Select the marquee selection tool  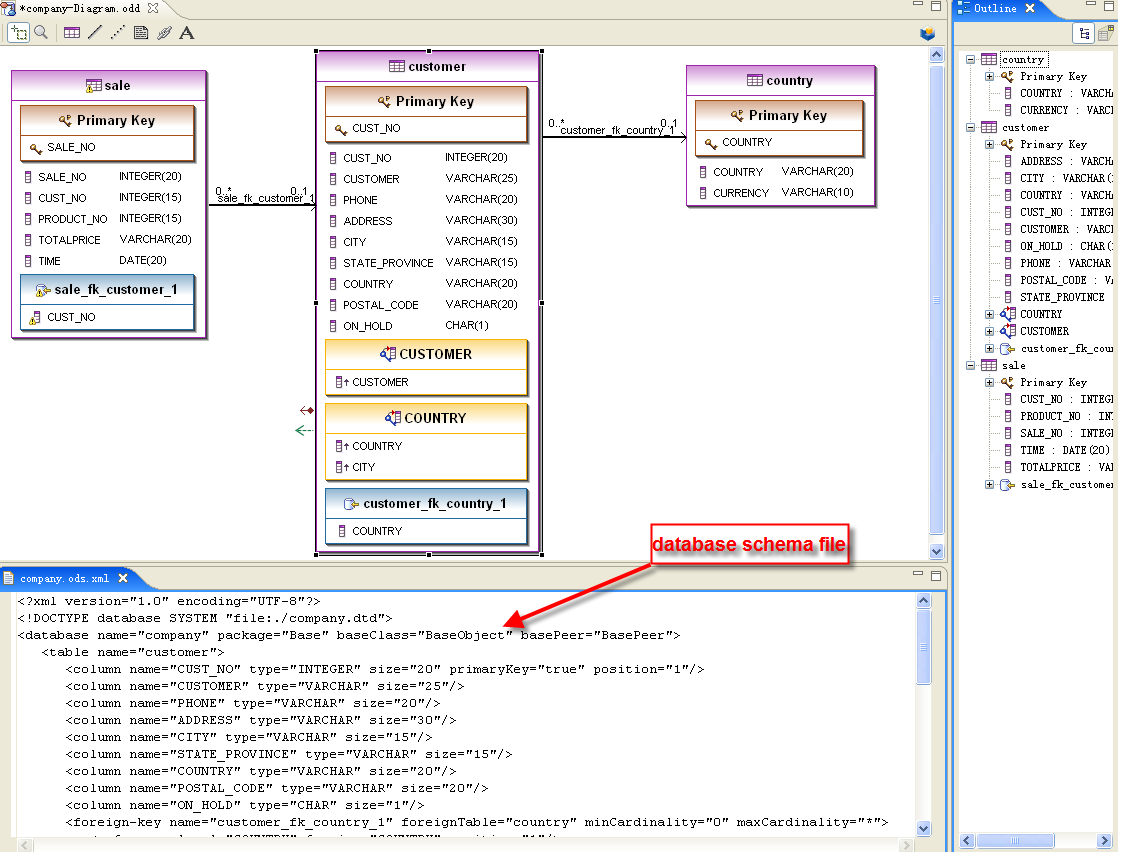click(x=19, y=33)
